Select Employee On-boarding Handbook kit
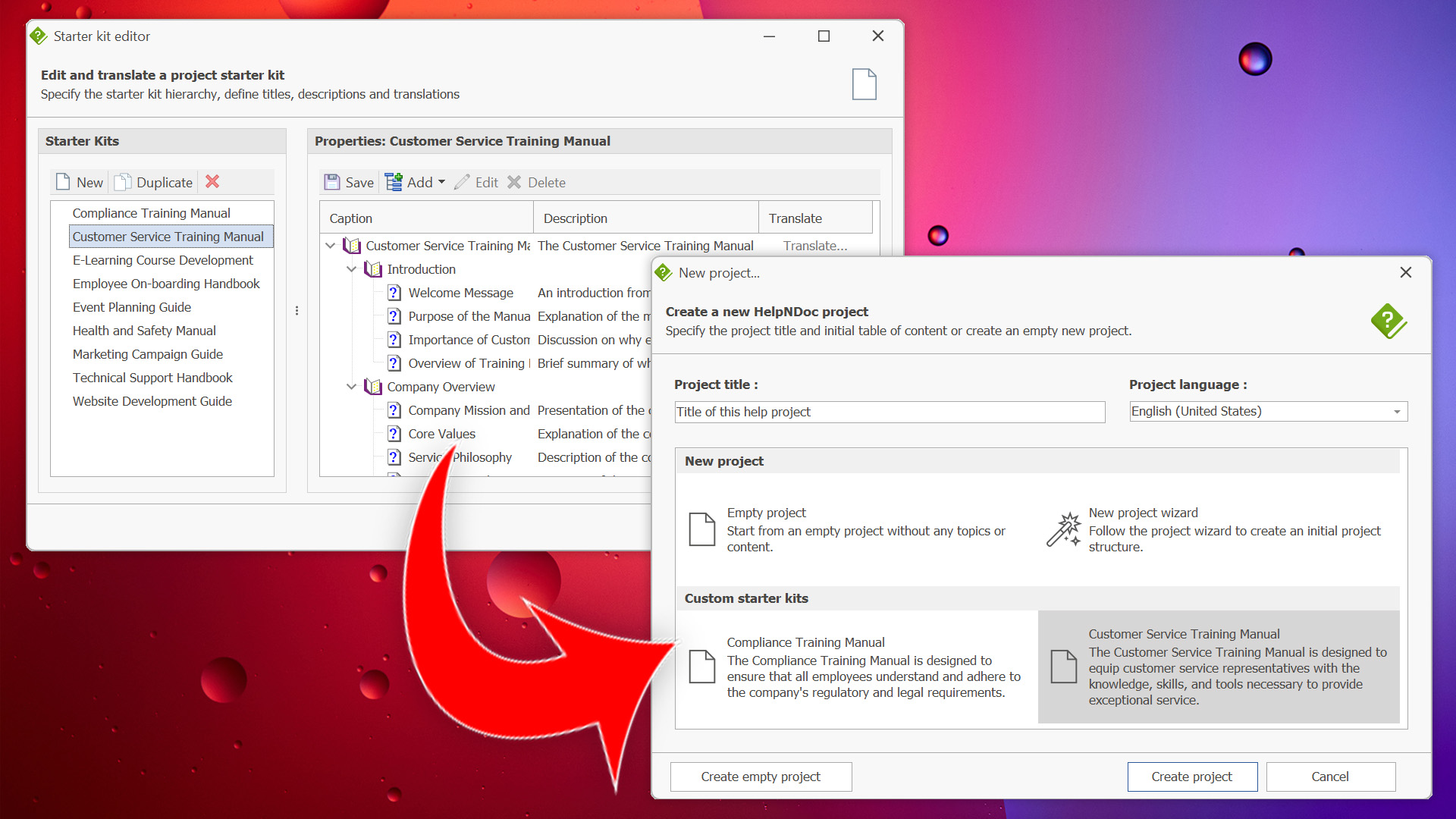The height and width of the screenshot is (819, 1456). (166, 284)
